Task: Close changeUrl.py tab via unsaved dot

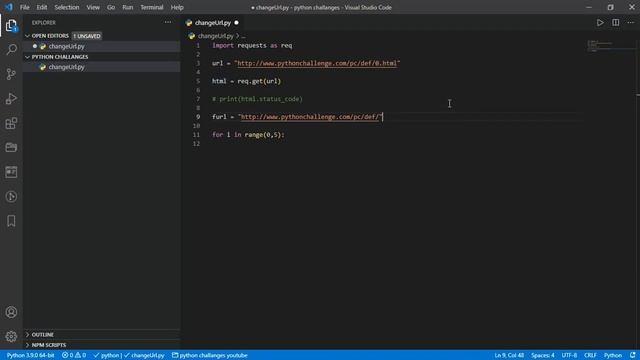Action: coord(236,23)
